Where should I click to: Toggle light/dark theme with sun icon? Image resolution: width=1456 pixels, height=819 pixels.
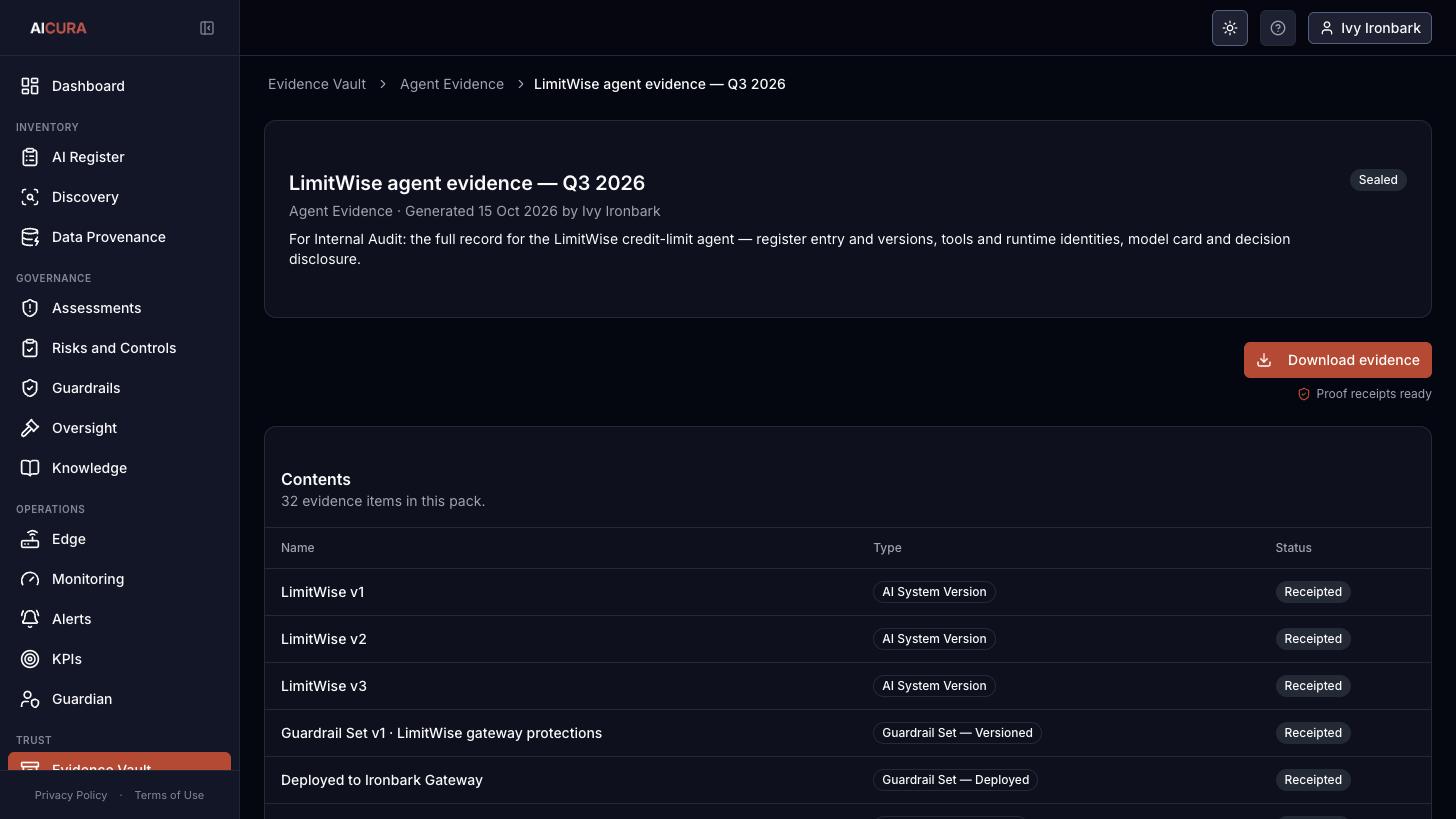(1230, 28)
